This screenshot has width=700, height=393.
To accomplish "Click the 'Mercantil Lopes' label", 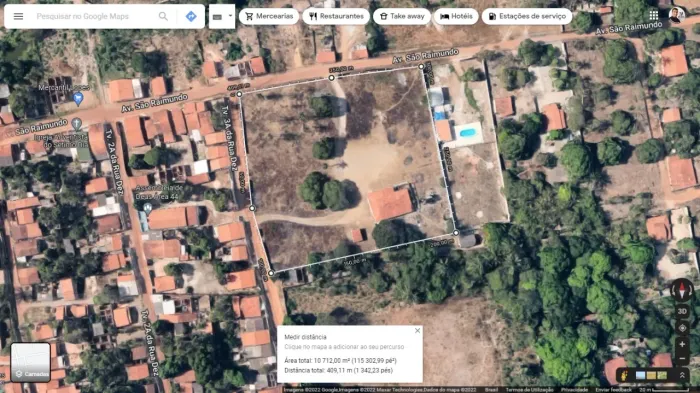I will click(x=64, y=88).
